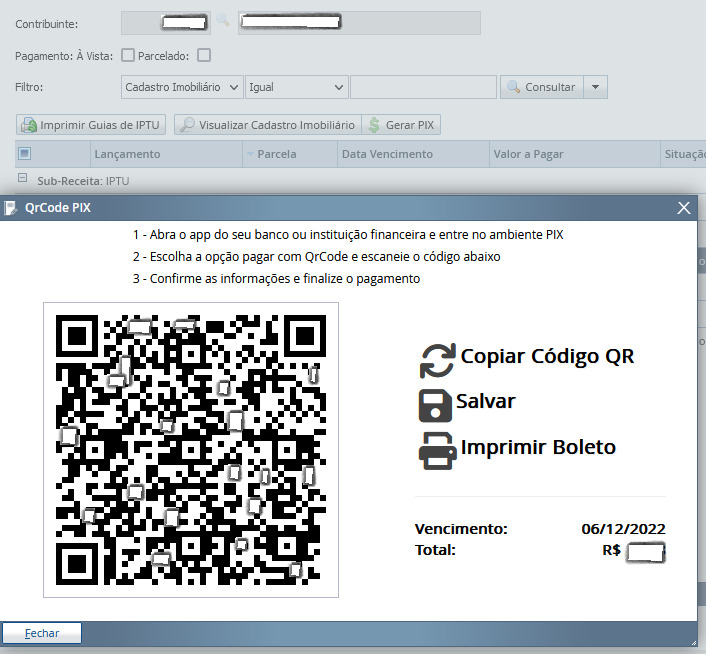Click the Gerar PIX button
This screenshot has width=706, height=654.
[x=401, y=125]
